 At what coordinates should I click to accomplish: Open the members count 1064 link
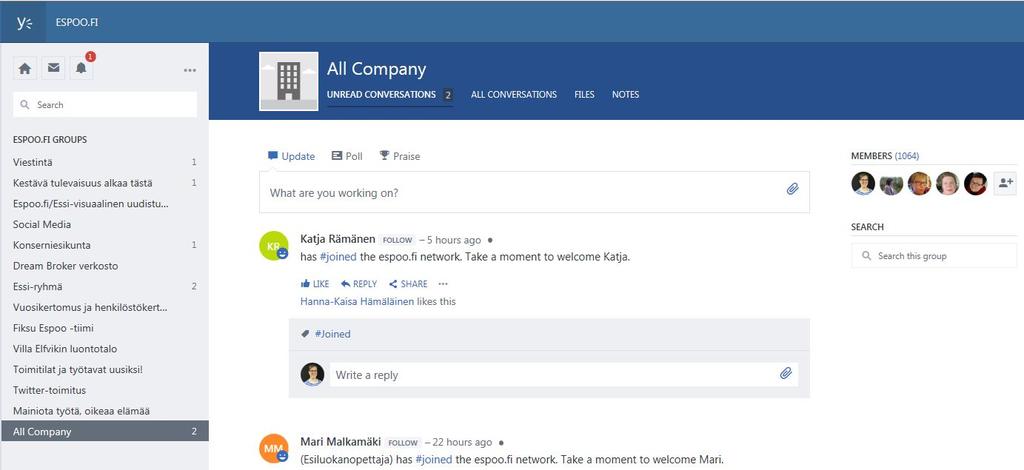point(906,156)
